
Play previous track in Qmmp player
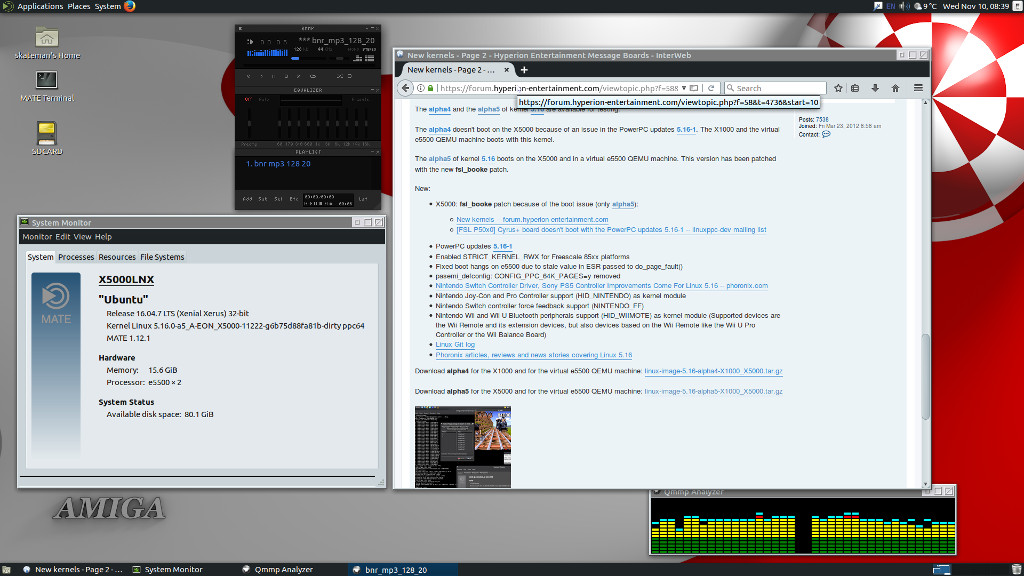click(x=249, y=76)
